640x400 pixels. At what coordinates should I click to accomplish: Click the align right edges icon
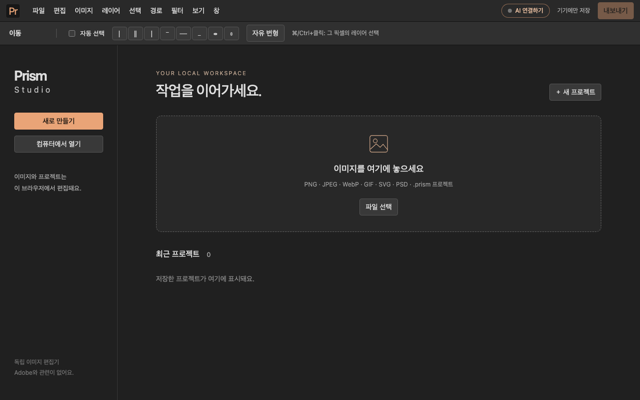tap(151, 33)
